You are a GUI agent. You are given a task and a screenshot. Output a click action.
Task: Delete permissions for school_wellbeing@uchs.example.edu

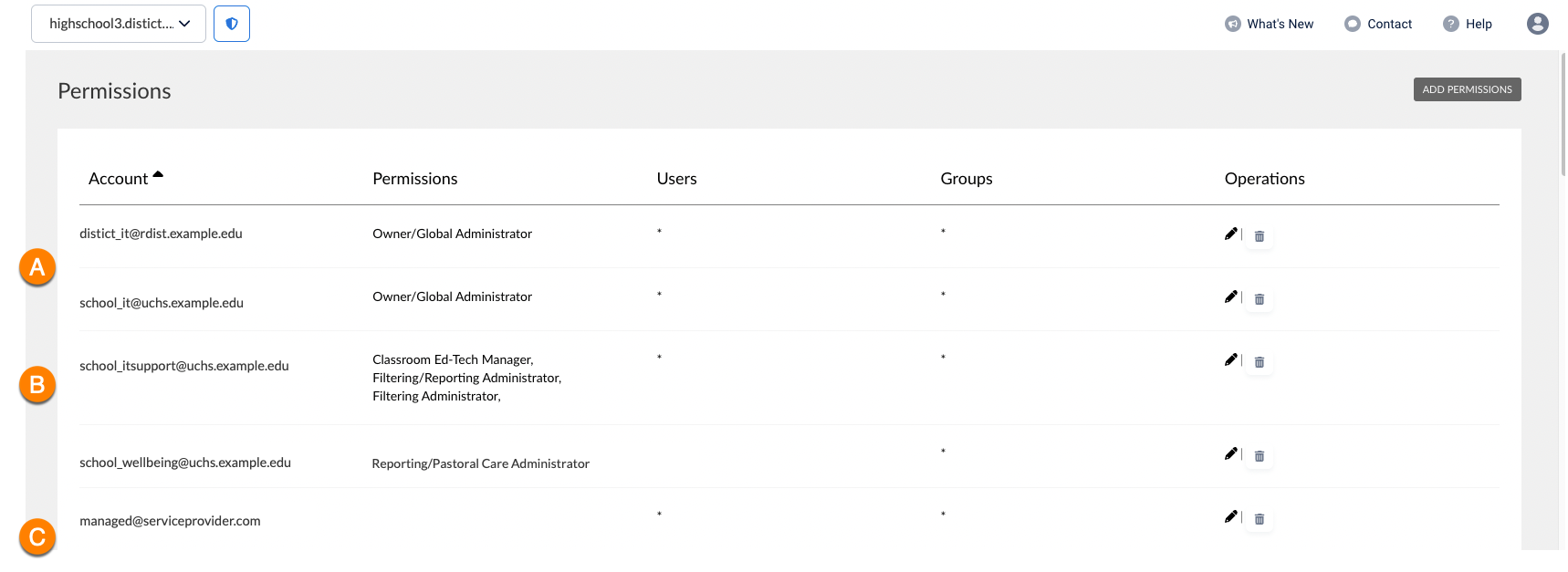coord(1260,456)
